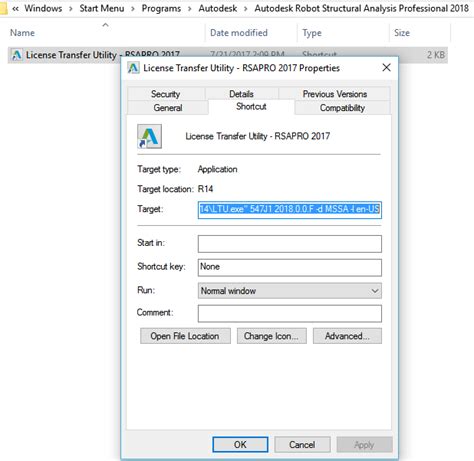Click the Shortcut key field
Screen dimensions: 474x461
click(x=290, y=267)
